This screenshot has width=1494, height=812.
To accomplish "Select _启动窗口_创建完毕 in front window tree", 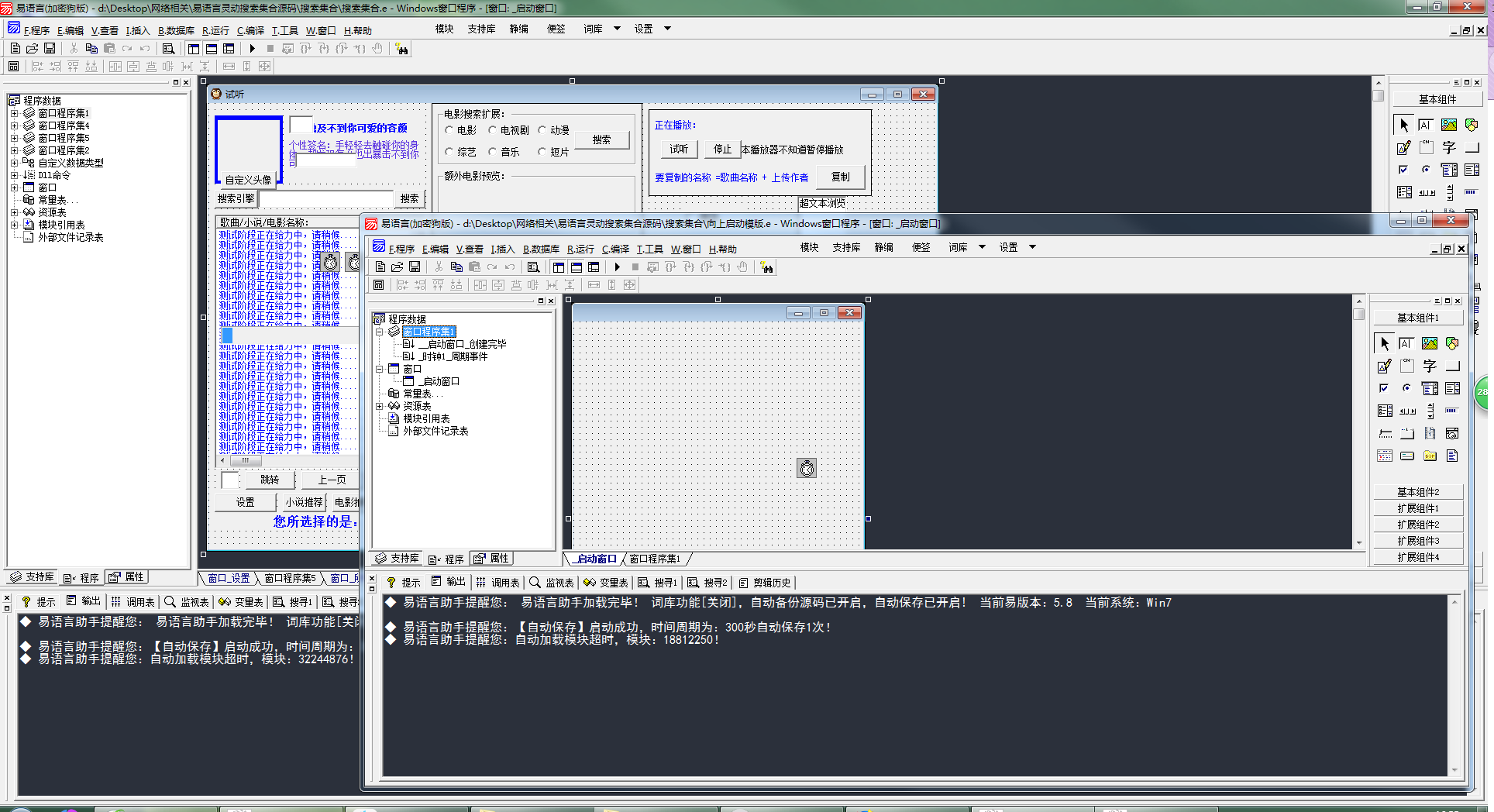I will pos(461,344).
